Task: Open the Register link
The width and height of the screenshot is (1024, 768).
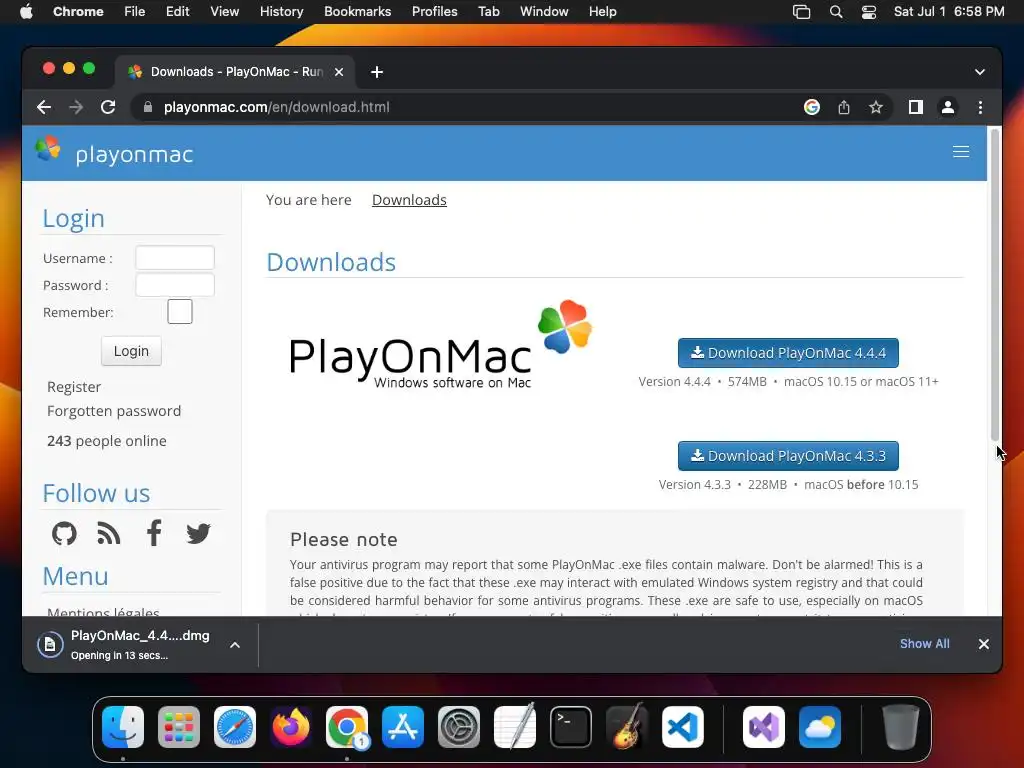Action: [x=74, y=387]
